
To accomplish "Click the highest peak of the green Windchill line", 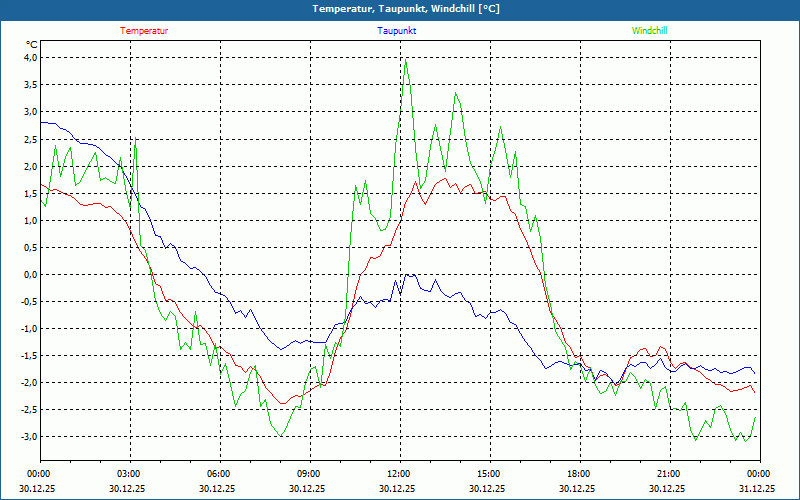I will click(x=406, y=60).
